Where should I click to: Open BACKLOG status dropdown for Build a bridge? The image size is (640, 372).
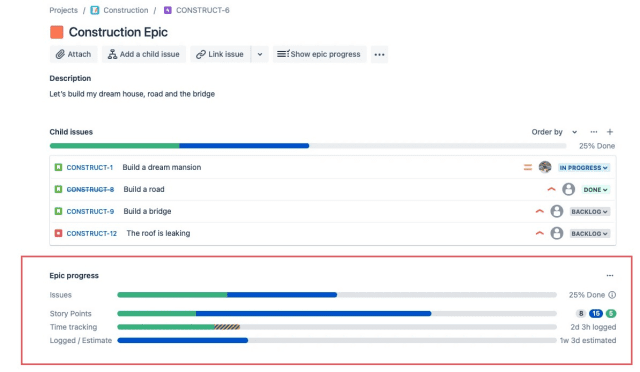coord(589,212)
